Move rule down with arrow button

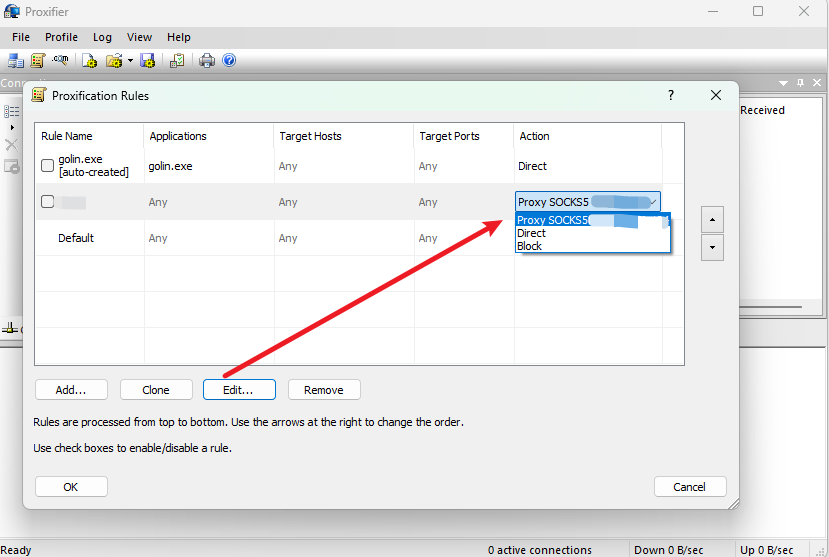[712, 247]
